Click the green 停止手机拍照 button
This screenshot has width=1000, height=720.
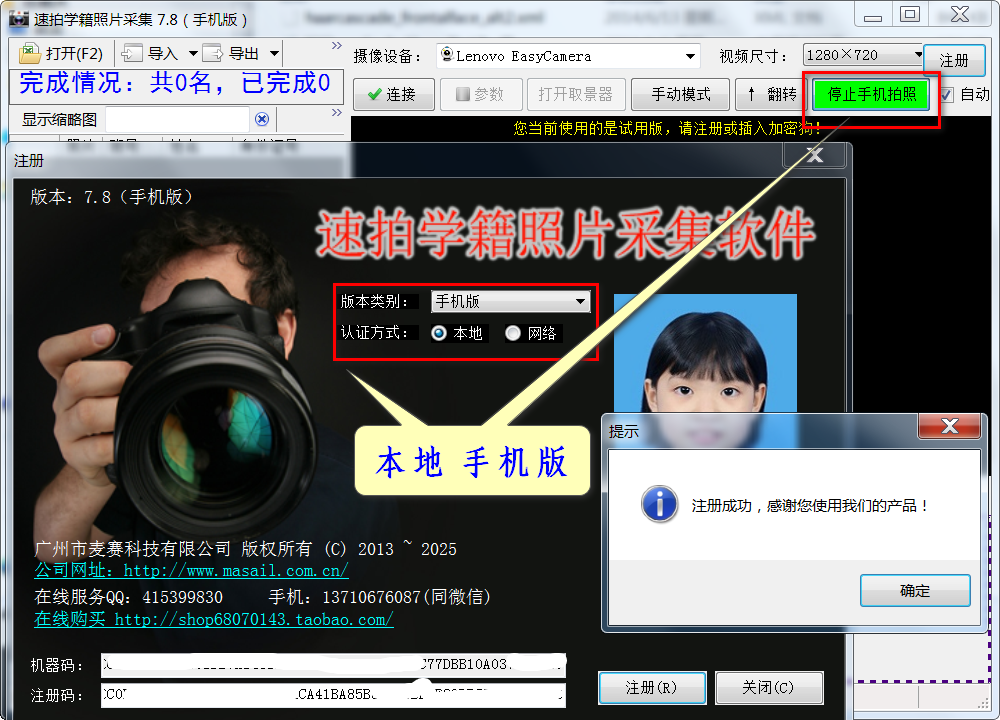[x=871, y=94]
